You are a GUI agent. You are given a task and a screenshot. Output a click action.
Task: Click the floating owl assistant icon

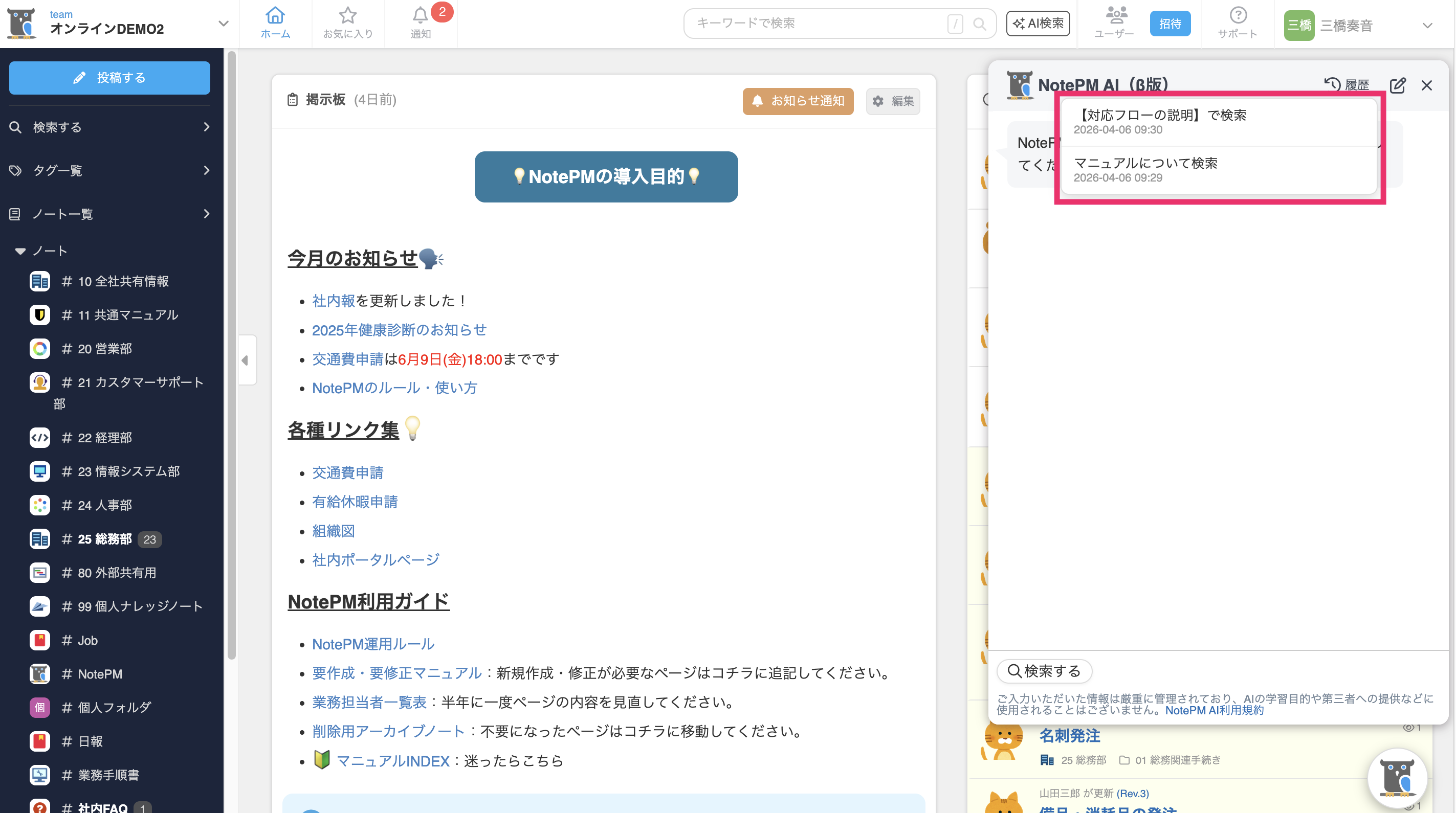(x=1397, y=778)
